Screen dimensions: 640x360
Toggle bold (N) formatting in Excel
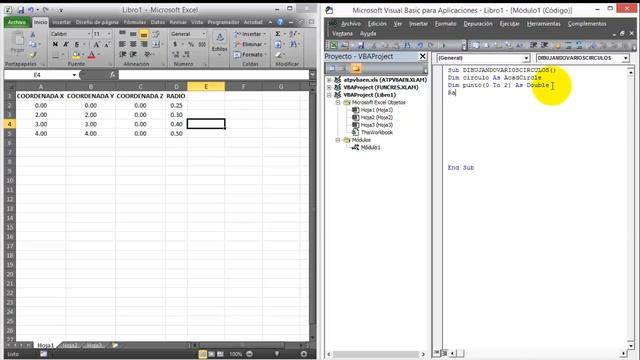pyautogui.click(x=55, y=44)
